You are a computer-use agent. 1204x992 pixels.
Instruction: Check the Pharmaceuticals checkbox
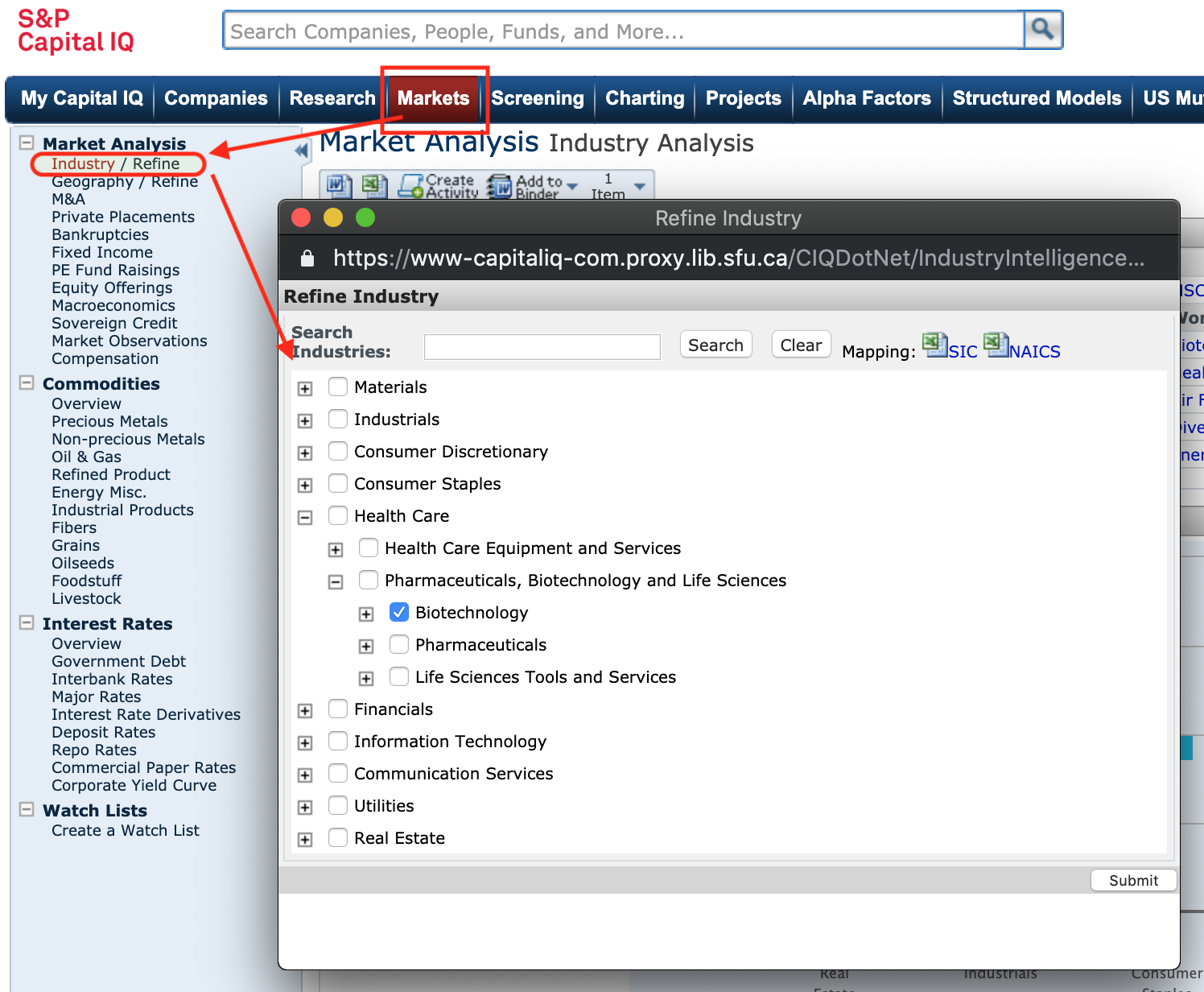click(399, 644)
